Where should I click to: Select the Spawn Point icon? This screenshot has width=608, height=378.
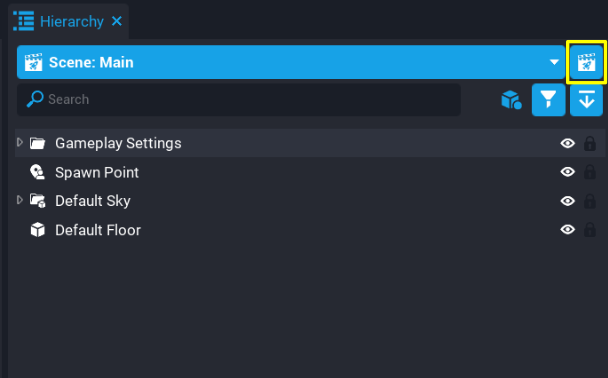(38, 172)
